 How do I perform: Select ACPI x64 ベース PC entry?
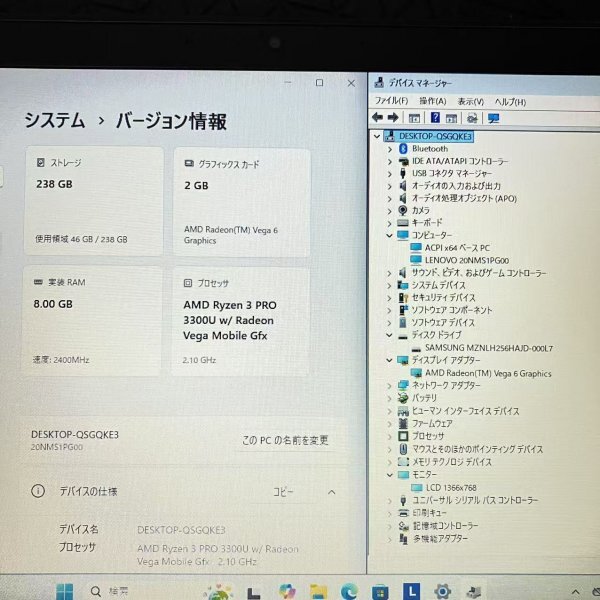coord(457,248)
